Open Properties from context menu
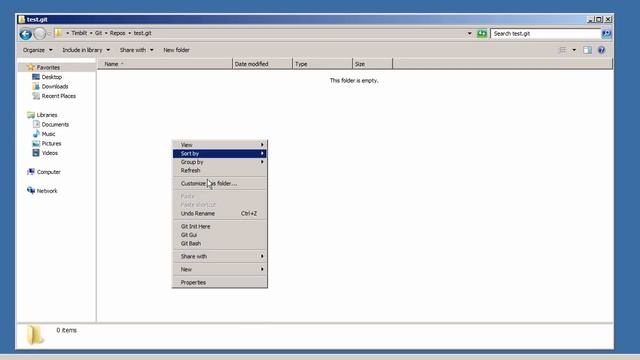 tap(220, 282)
